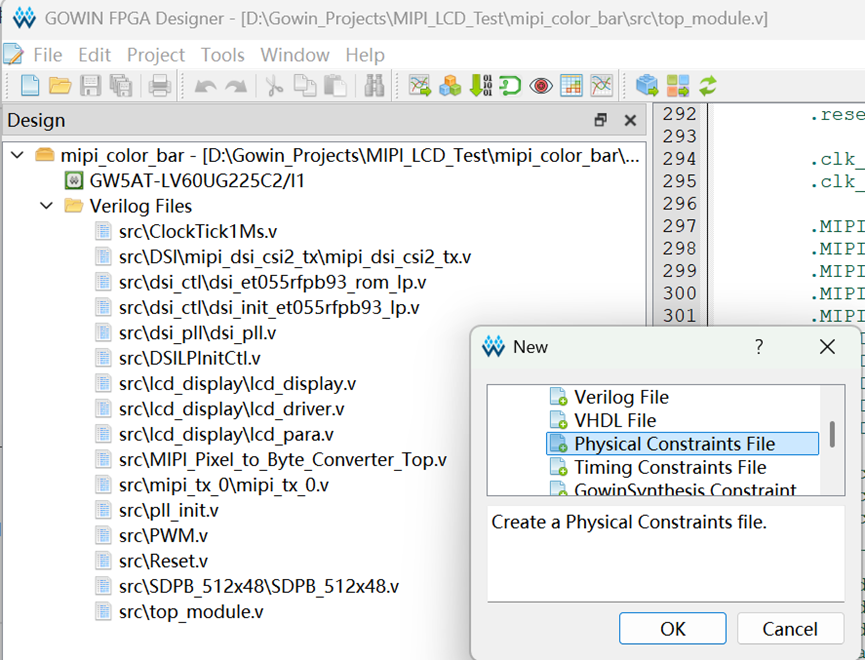Confirm the New dialog with OK
The height and width of the screenshot is (660, 865).
point(672,629)
